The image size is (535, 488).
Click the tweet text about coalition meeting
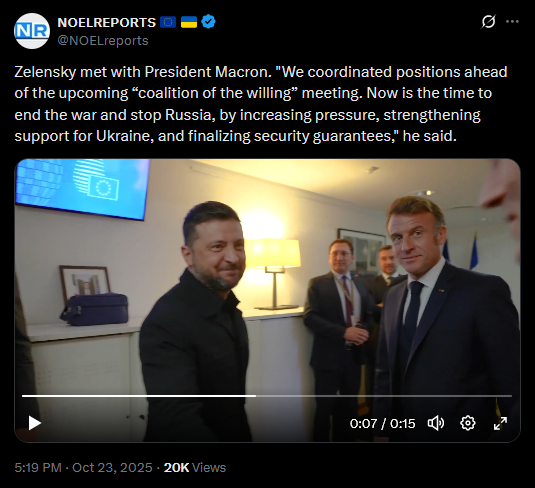pos(261,104)
